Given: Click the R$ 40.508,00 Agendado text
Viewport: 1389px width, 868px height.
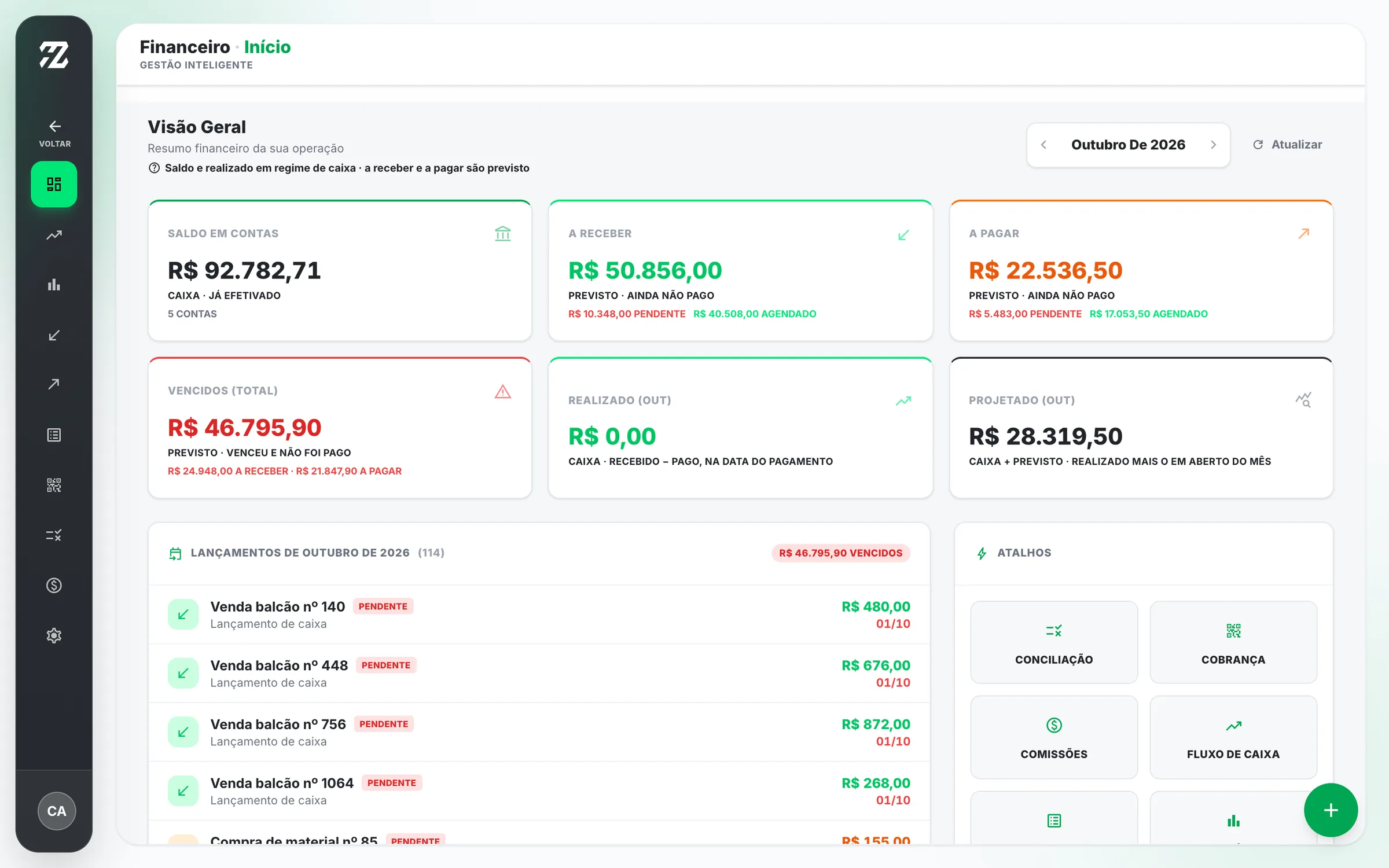Looking at the screenshot, I should point(755,314).
